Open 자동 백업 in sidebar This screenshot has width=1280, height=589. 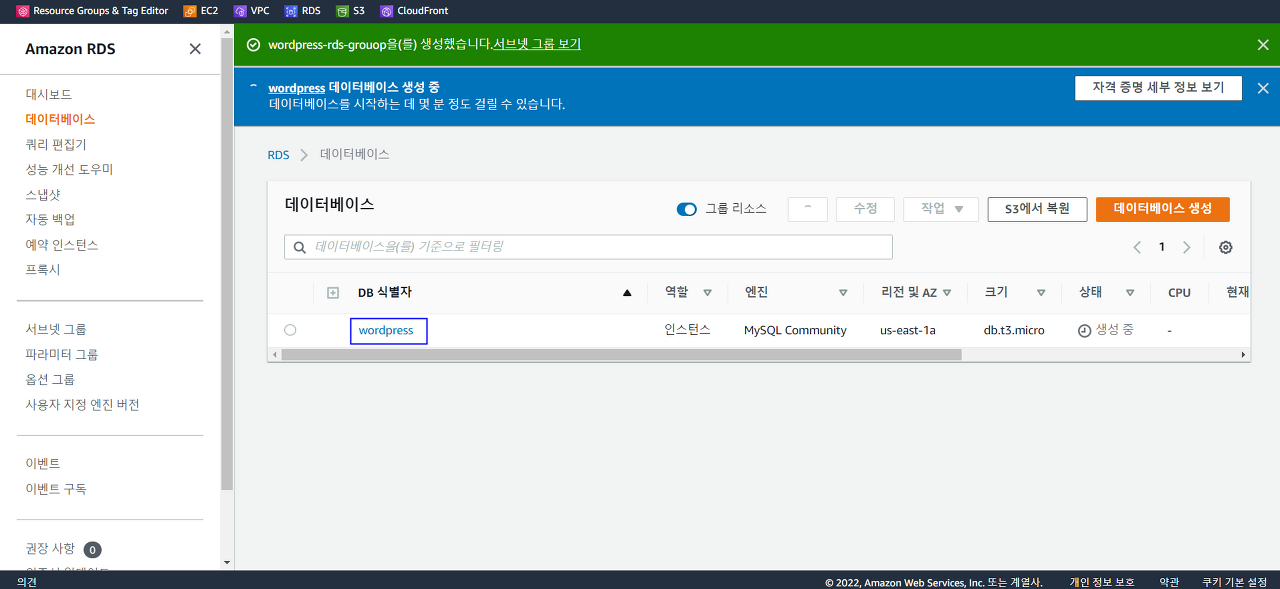click(50, 219)
